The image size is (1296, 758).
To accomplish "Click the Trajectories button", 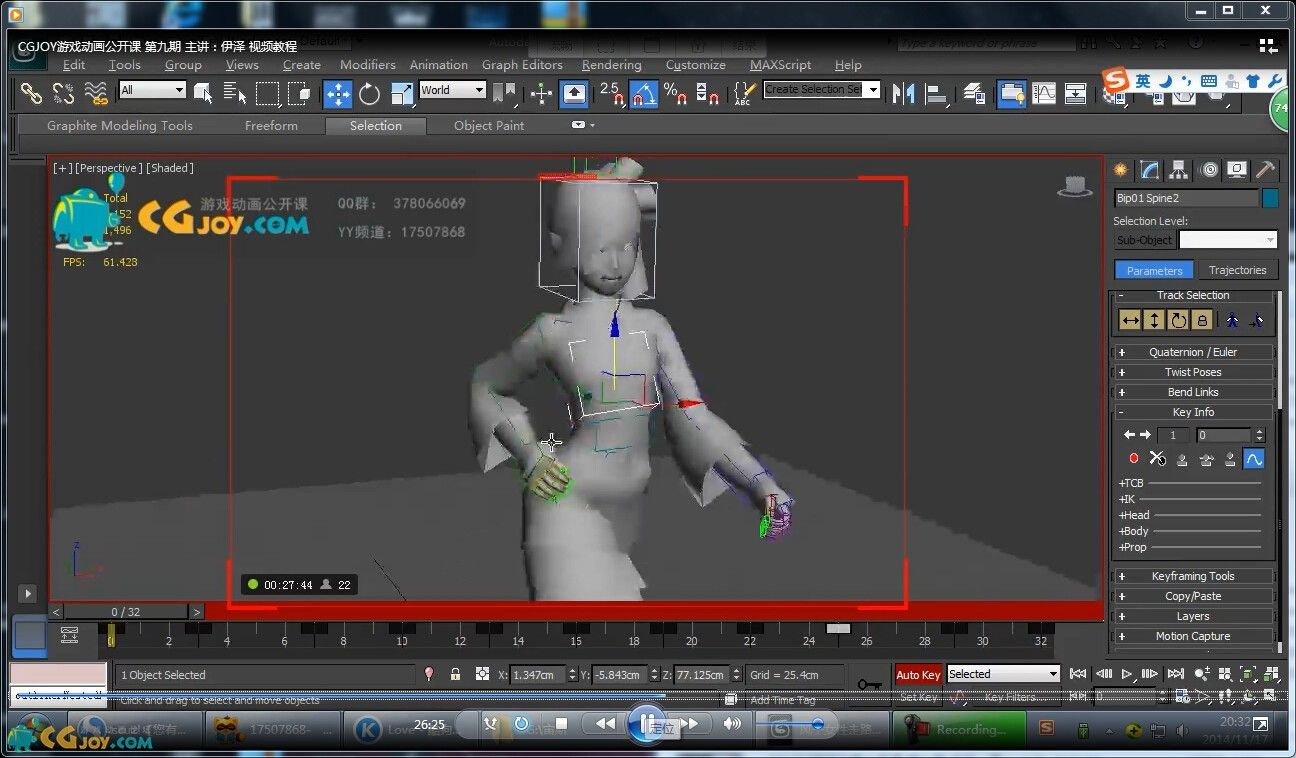I will point(1237,270).
